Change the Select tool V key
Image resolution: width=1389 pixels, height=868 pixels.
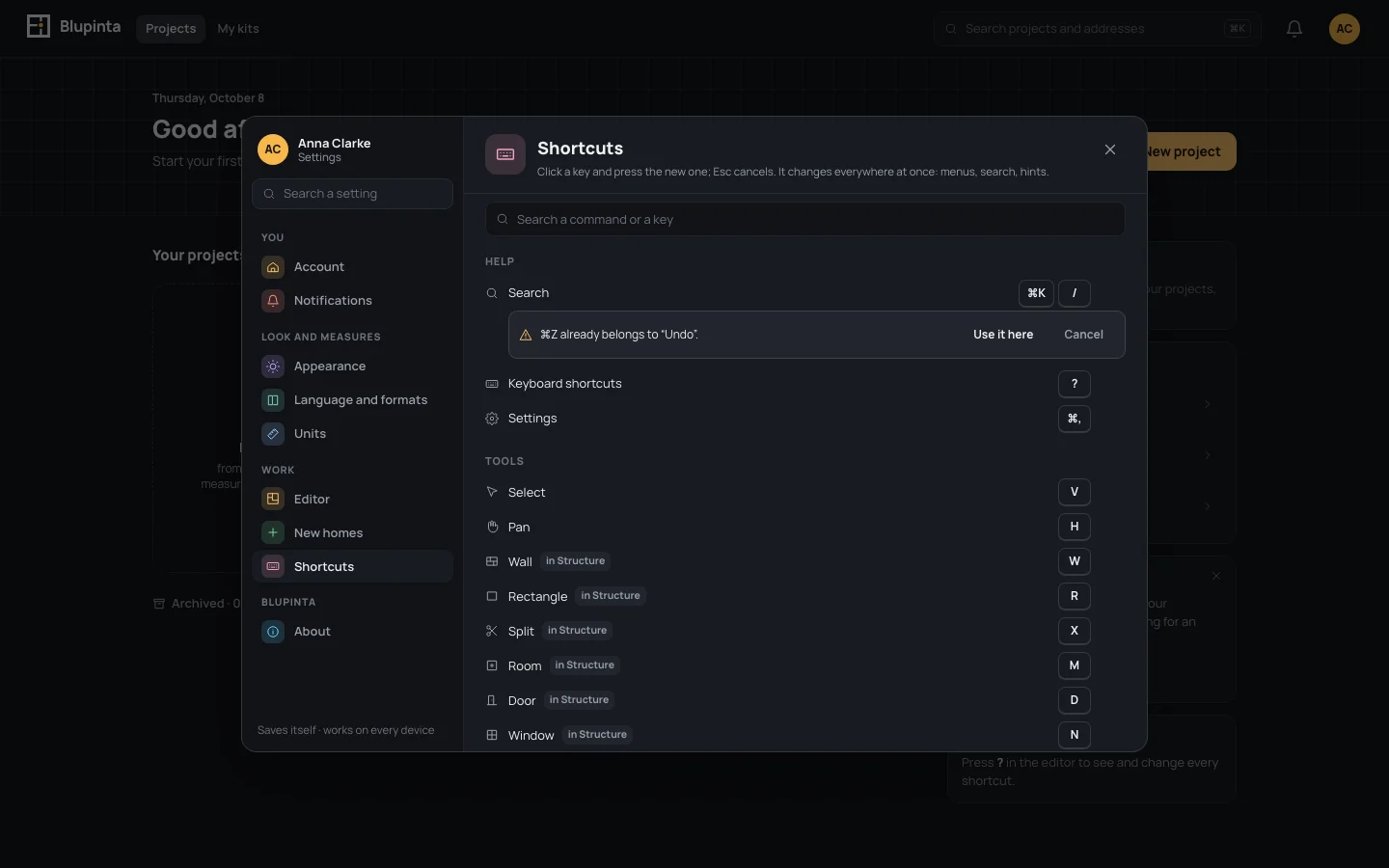1075,492
